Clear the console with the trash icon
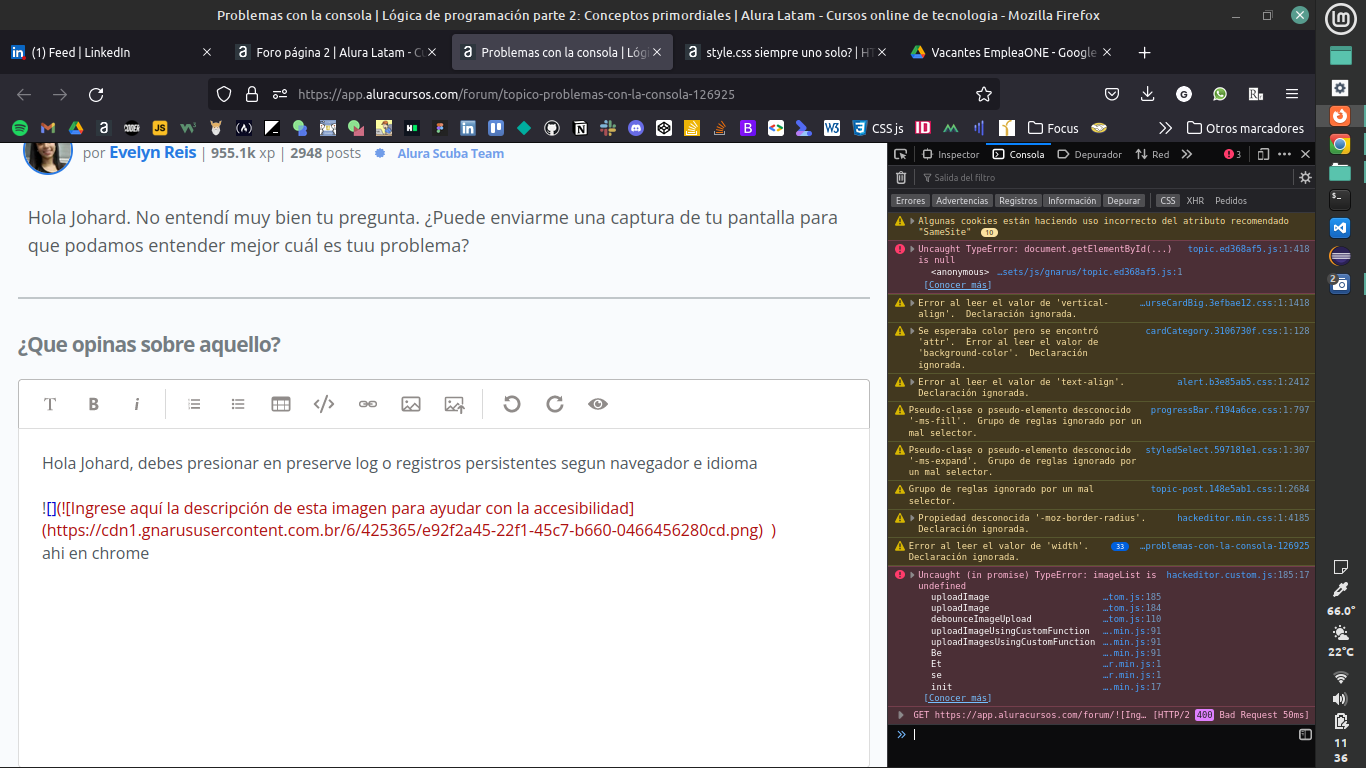Viewport: 1366px width, 768px height. coord(901,177)
